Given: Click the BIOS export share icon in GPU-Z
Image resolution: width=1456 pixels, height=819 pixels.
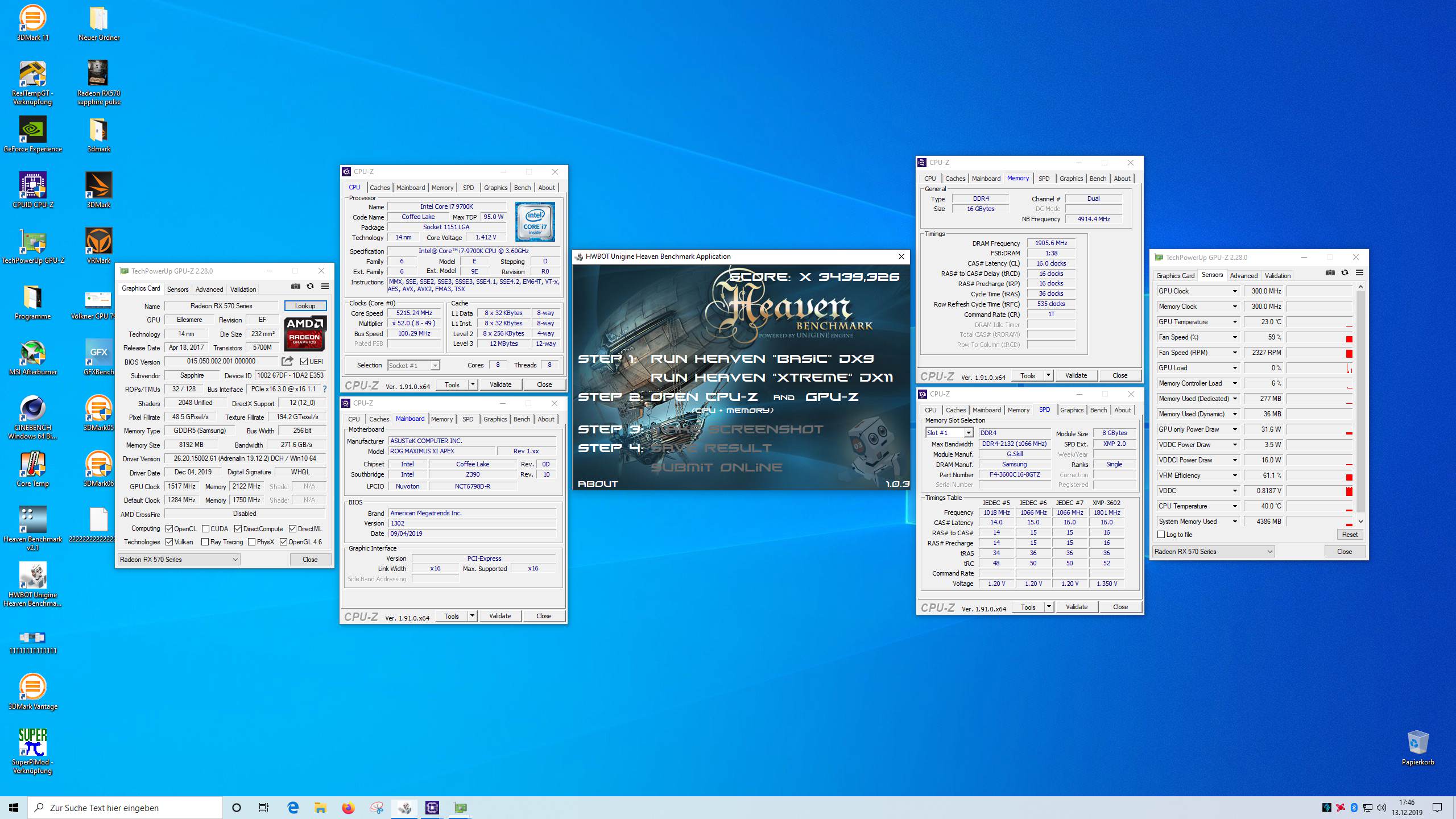Looking at the screenshot, I should tap(288, 361).
